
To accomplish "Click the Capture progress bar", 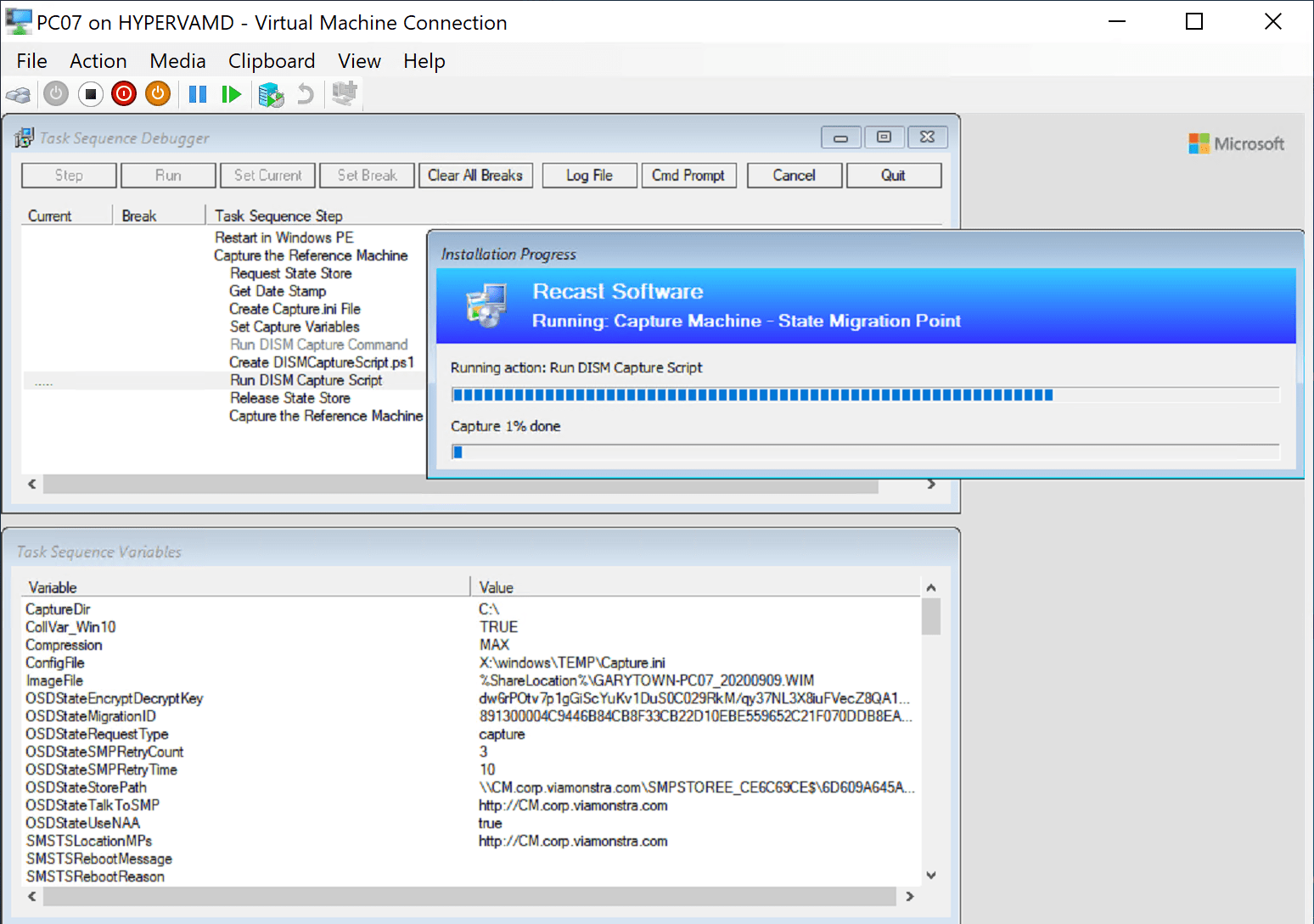I will (866, 451).
